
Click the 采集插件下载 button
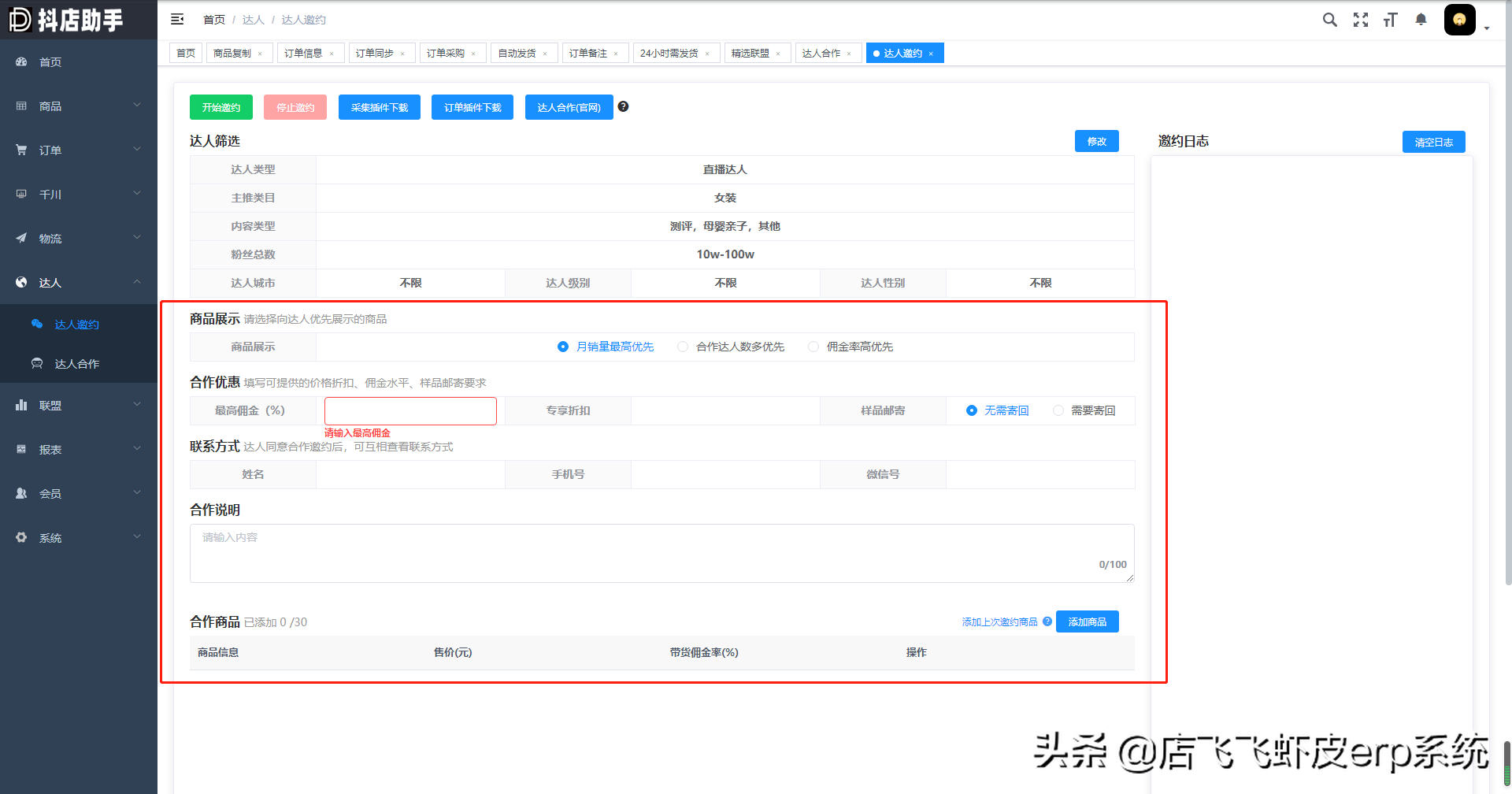(380, 107)
